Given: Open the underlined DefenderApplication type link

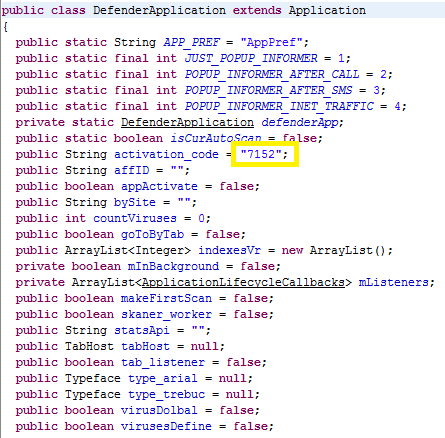Looking at the screenshot, I should [187, 123].
